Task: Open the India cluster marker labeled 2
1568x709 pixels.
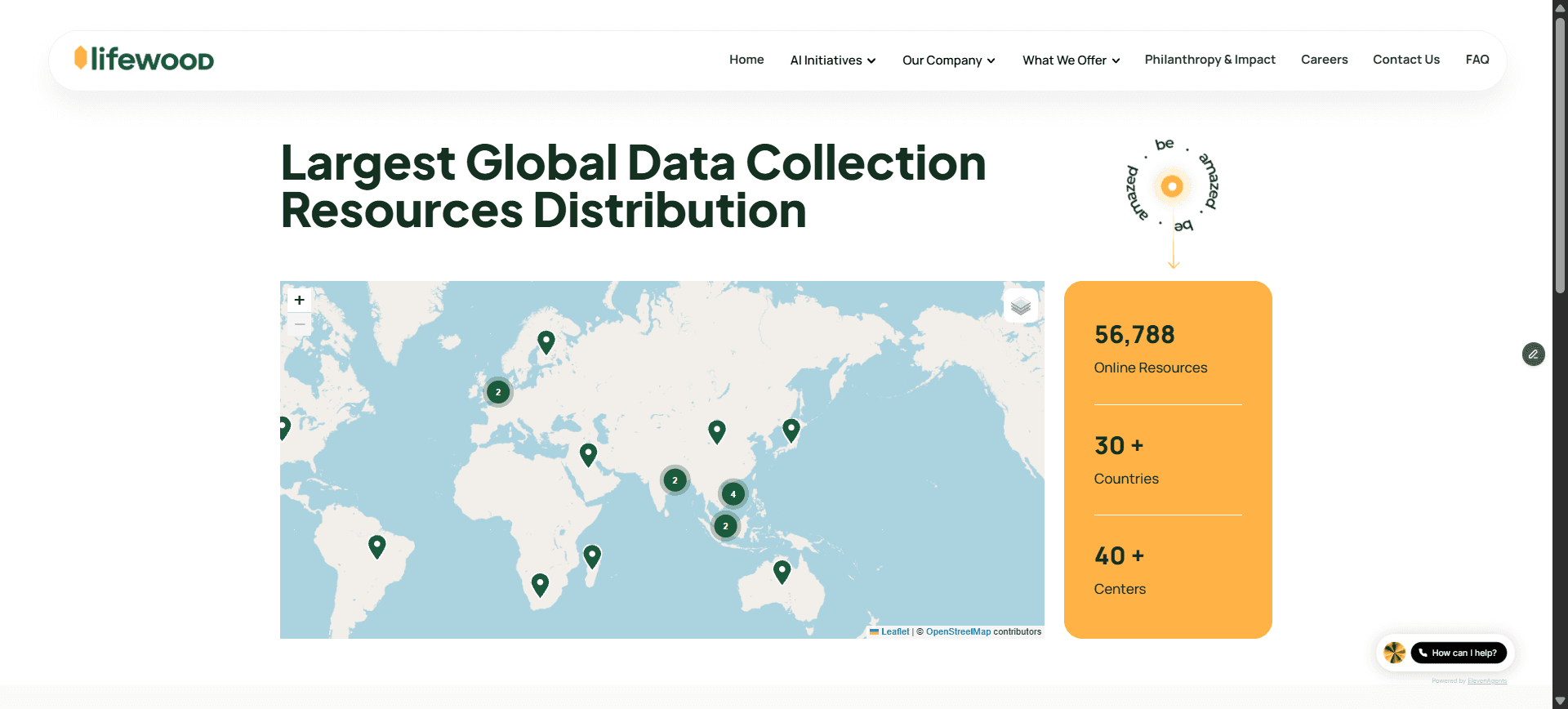Action: tap(675, 480)
